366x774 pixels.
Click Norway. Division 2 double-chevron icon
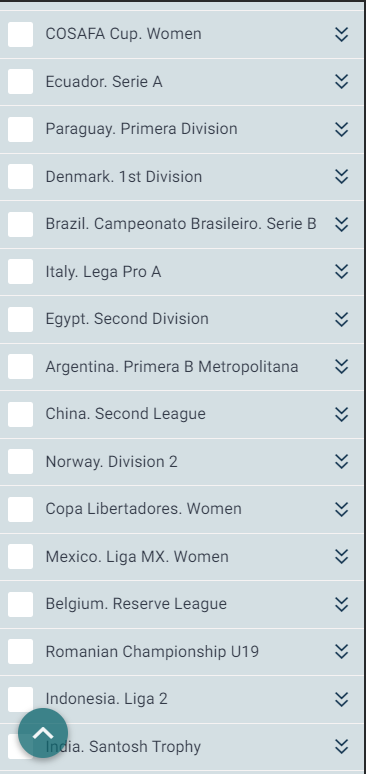click(x=341, y=462)
